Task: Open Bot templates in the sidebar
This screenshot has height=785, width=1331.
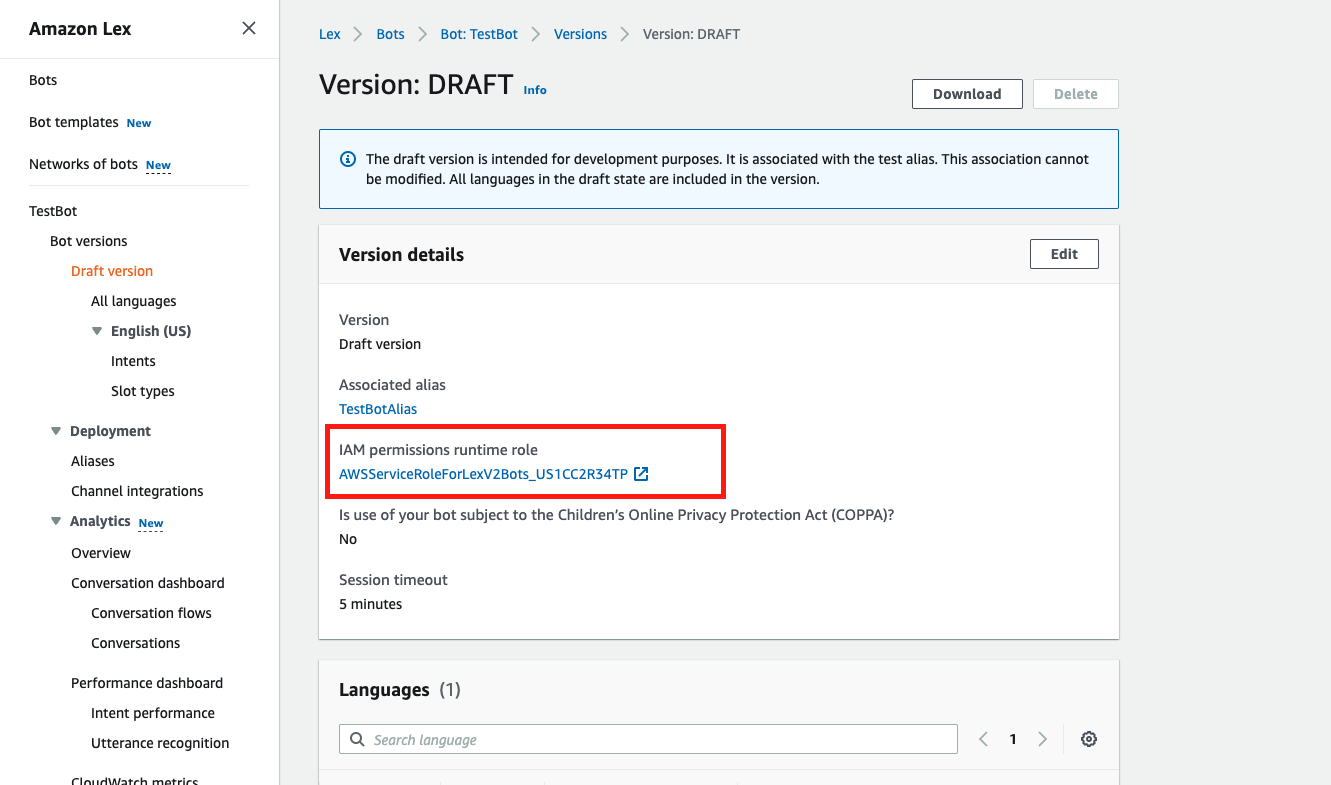Action: tap(74, 122)
